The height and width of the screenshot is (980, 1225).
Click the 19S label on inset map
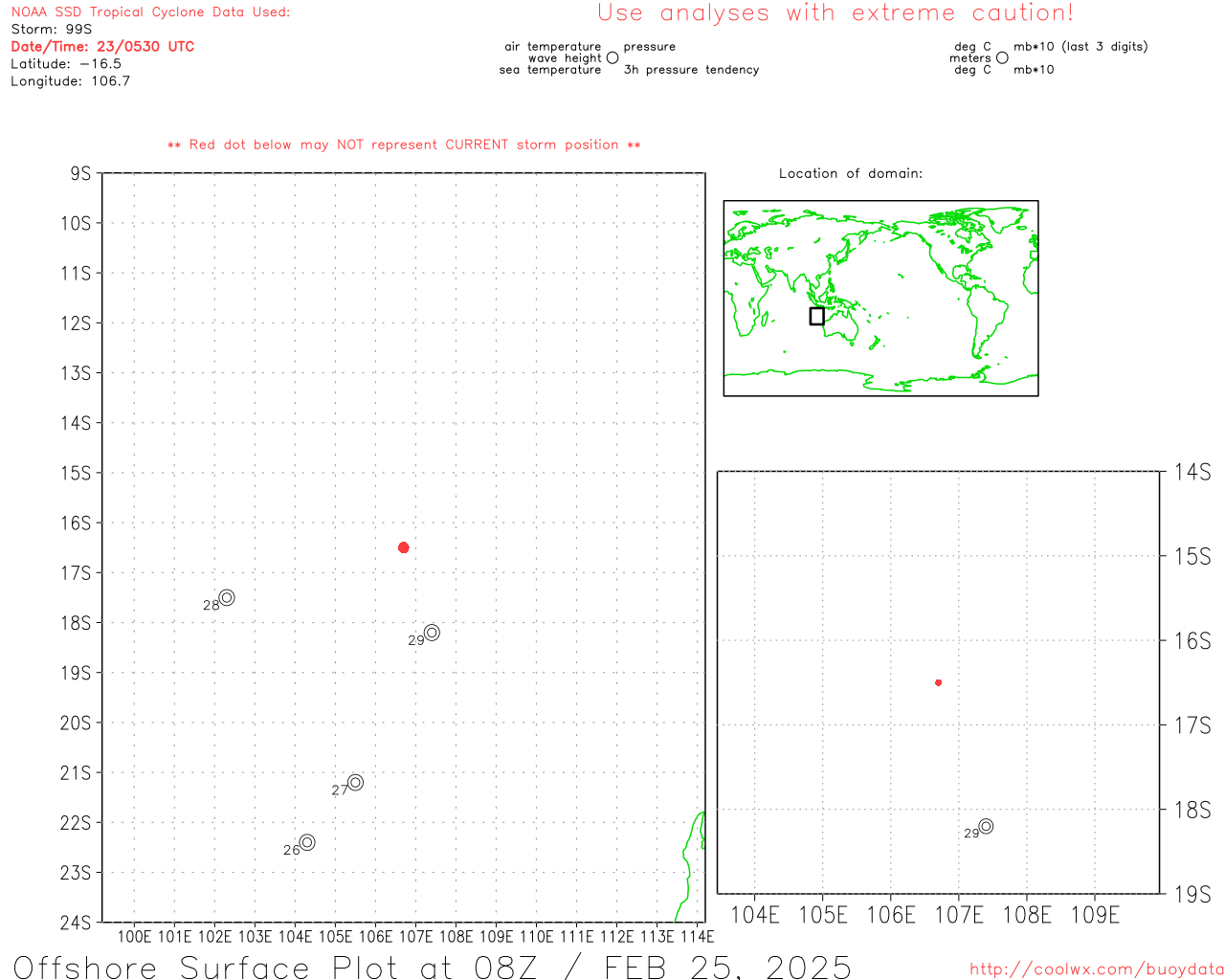1192,895
